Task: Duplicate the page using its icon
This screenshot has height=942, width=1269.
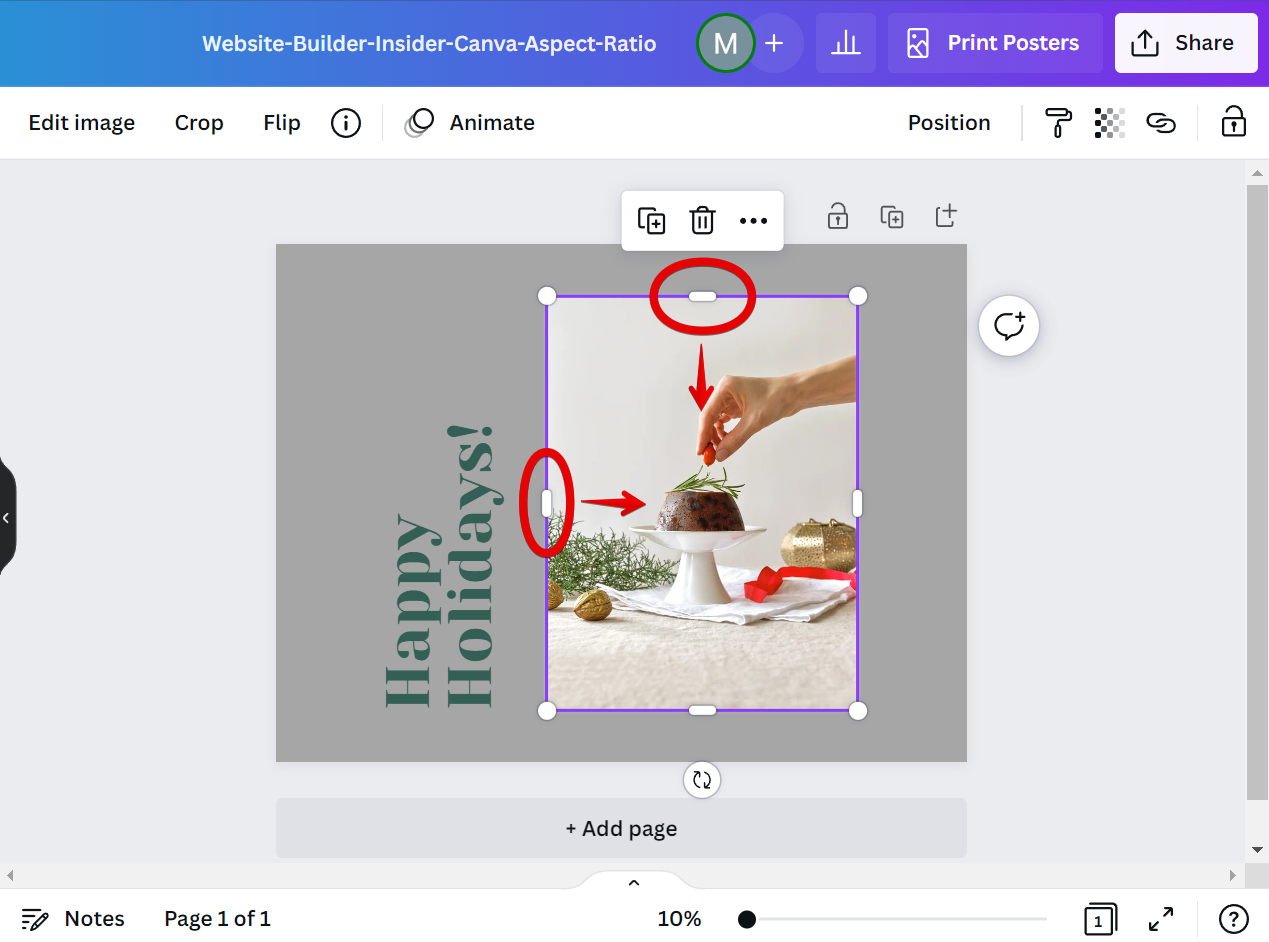Action: pyautogui.click(x=892, y=216)
